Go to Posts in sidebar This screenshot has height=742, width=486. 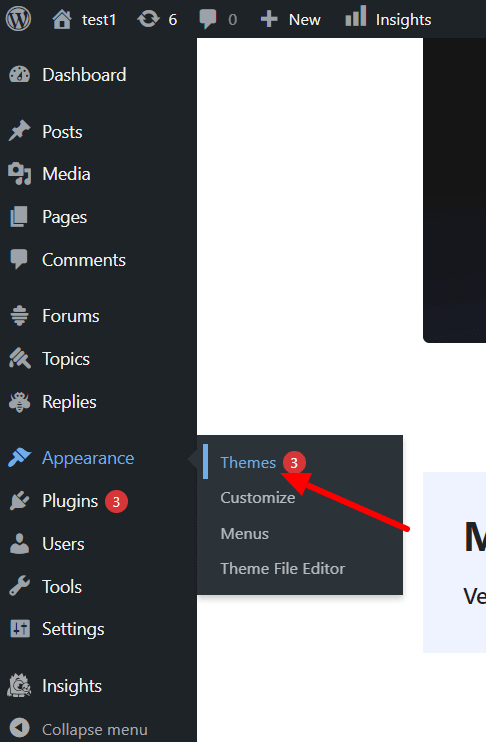[62, 132]
